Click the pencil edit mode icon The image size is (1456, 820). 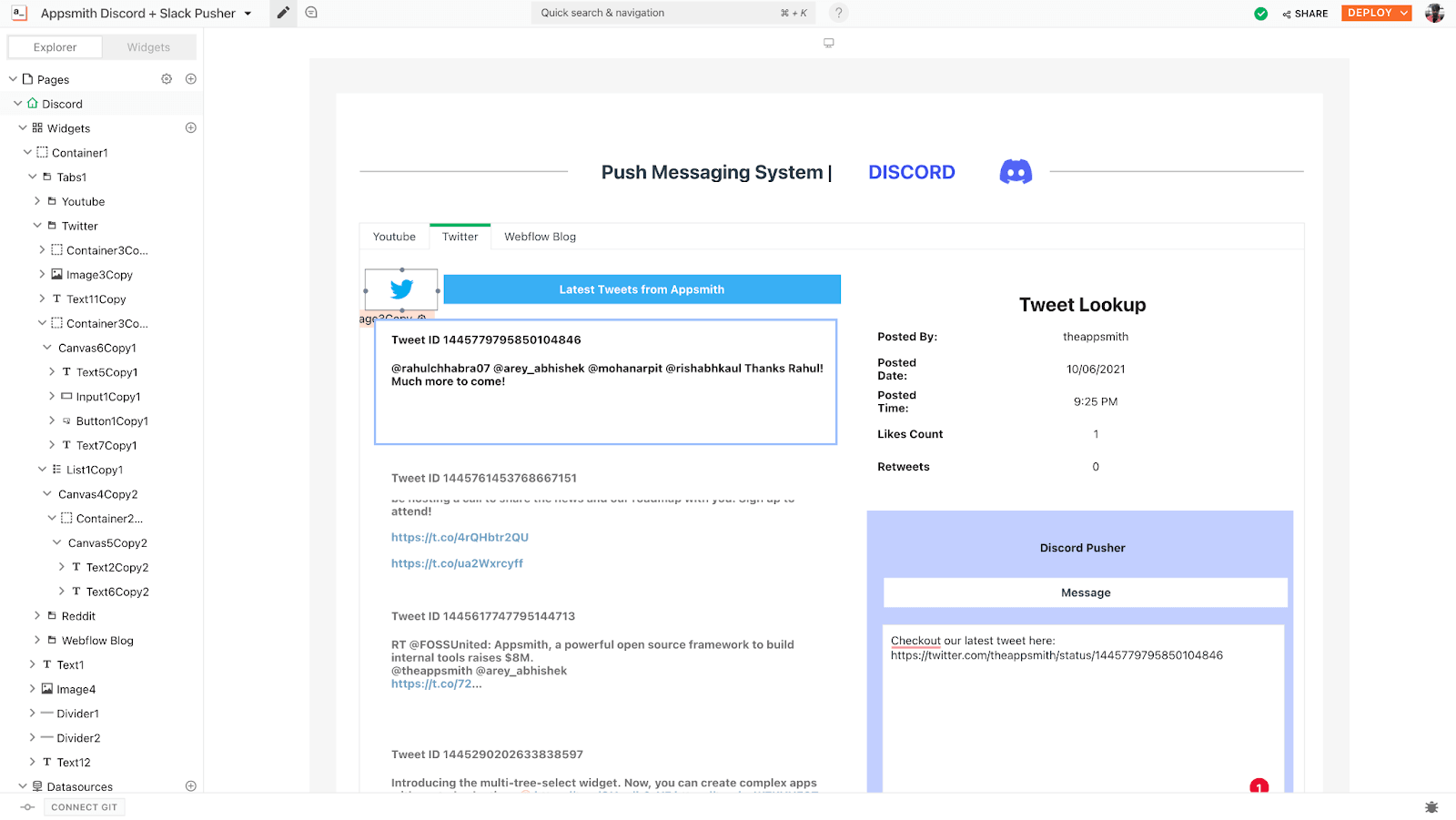(x=283, y=13)
